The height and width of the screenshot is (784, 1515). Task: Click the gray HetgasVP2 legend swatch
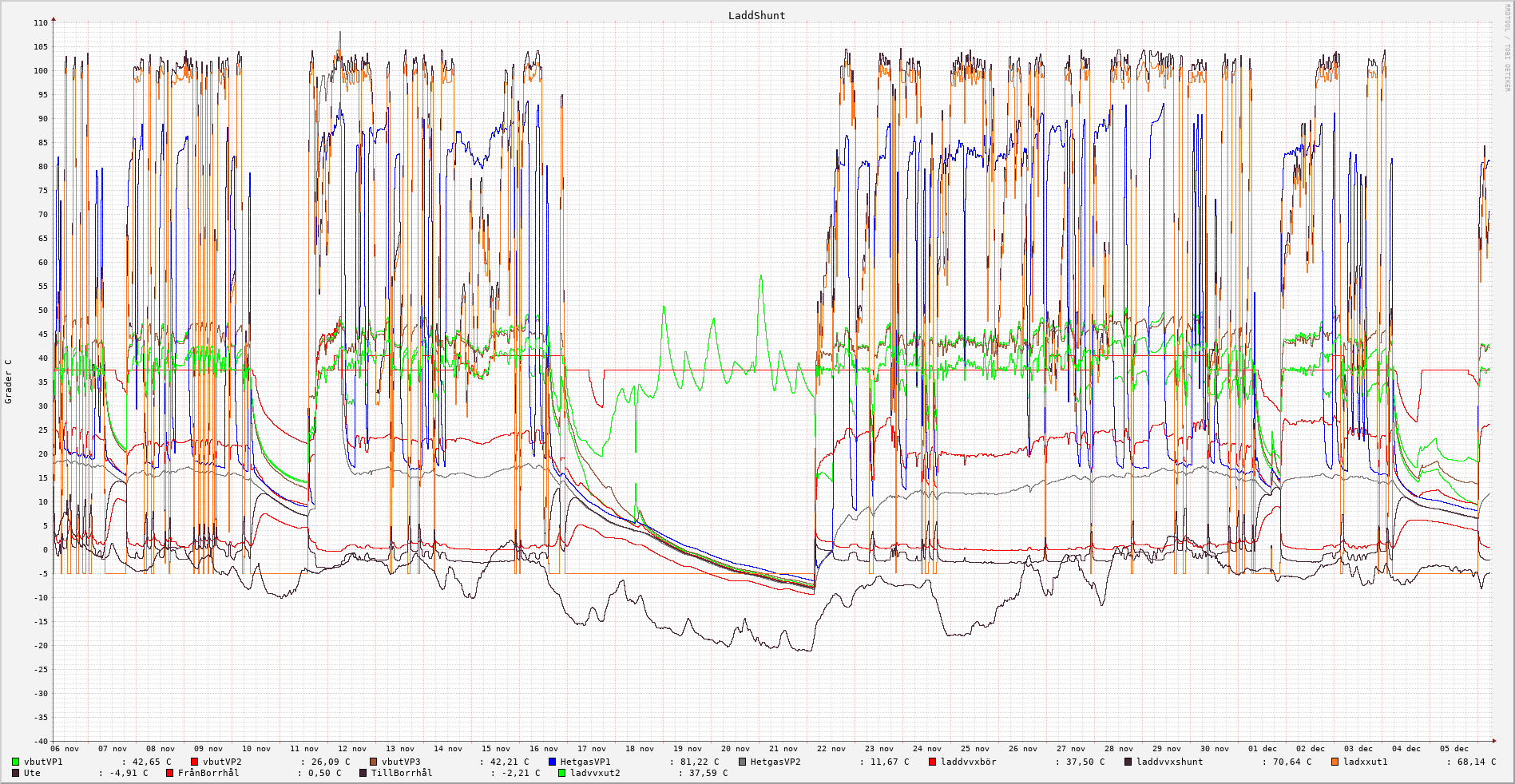point(743,762)
